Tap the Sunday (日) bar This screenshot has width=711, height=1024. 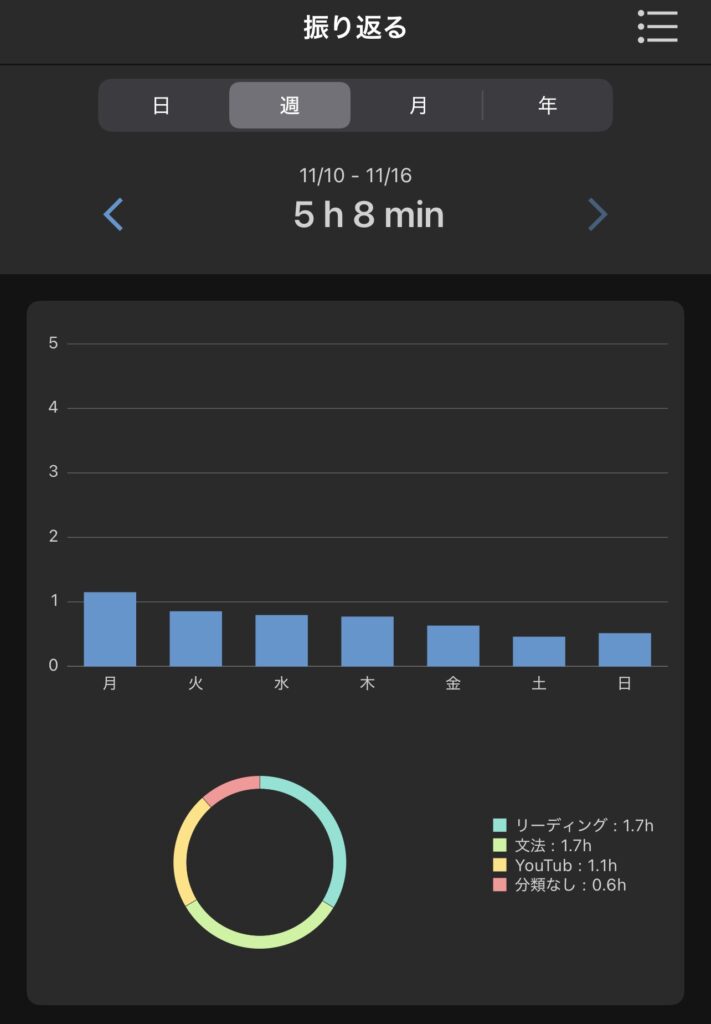coord(625,649)
